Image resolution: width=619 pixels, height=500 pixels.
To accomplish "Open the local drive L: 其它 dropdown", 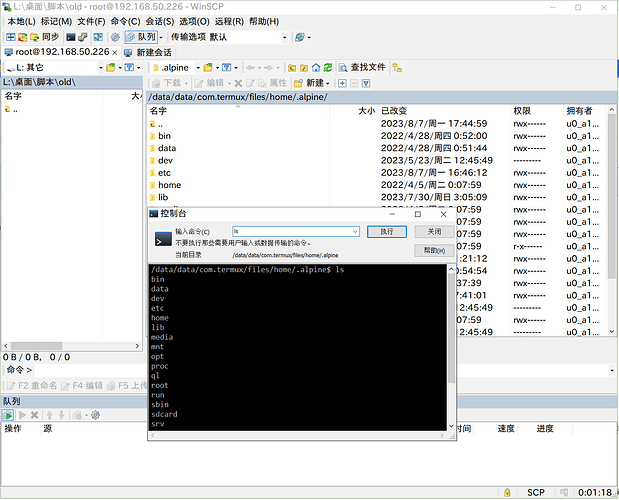I will 101,67.
